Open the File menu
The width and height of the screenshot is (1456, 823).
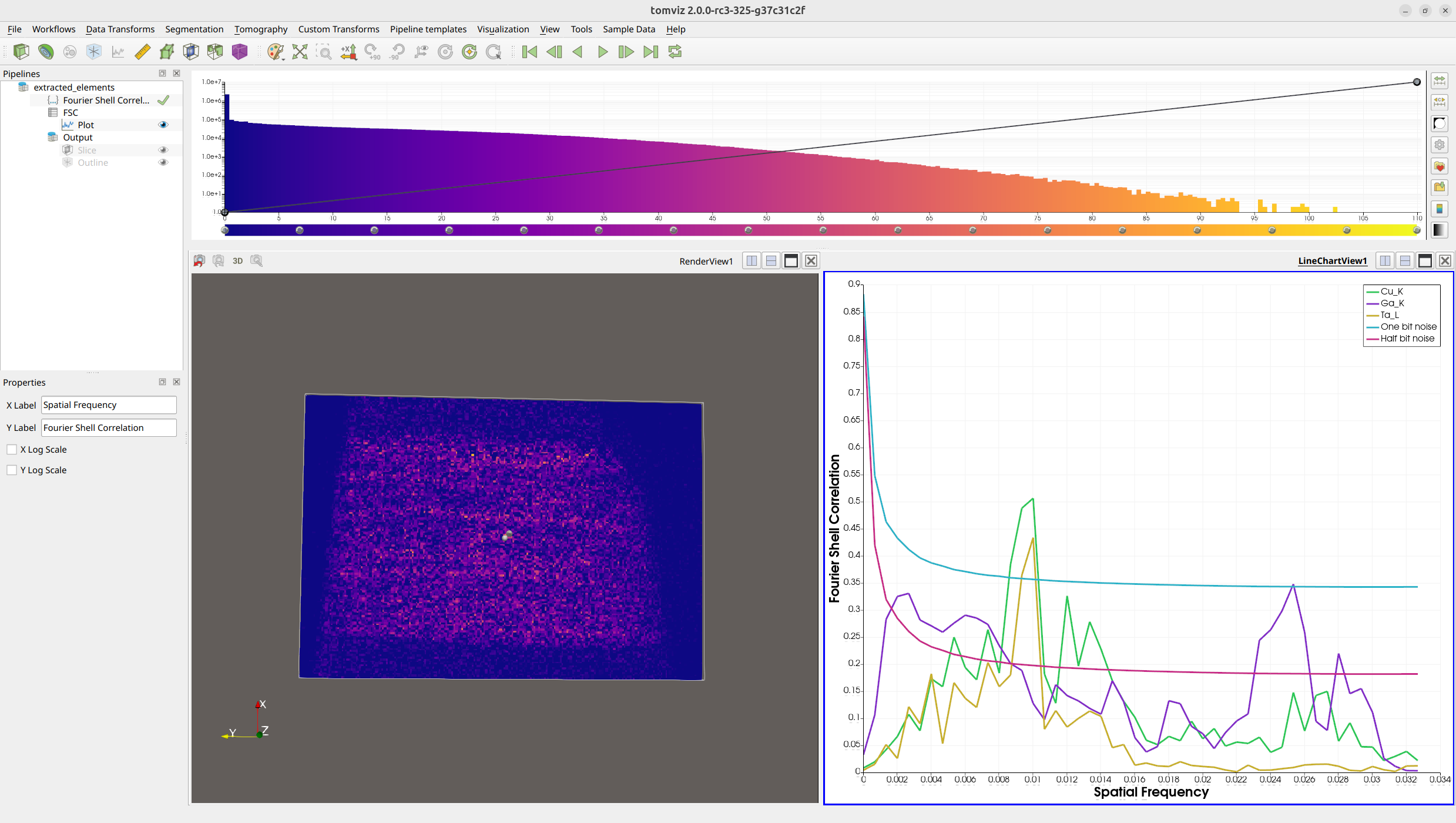pos(14,29)
